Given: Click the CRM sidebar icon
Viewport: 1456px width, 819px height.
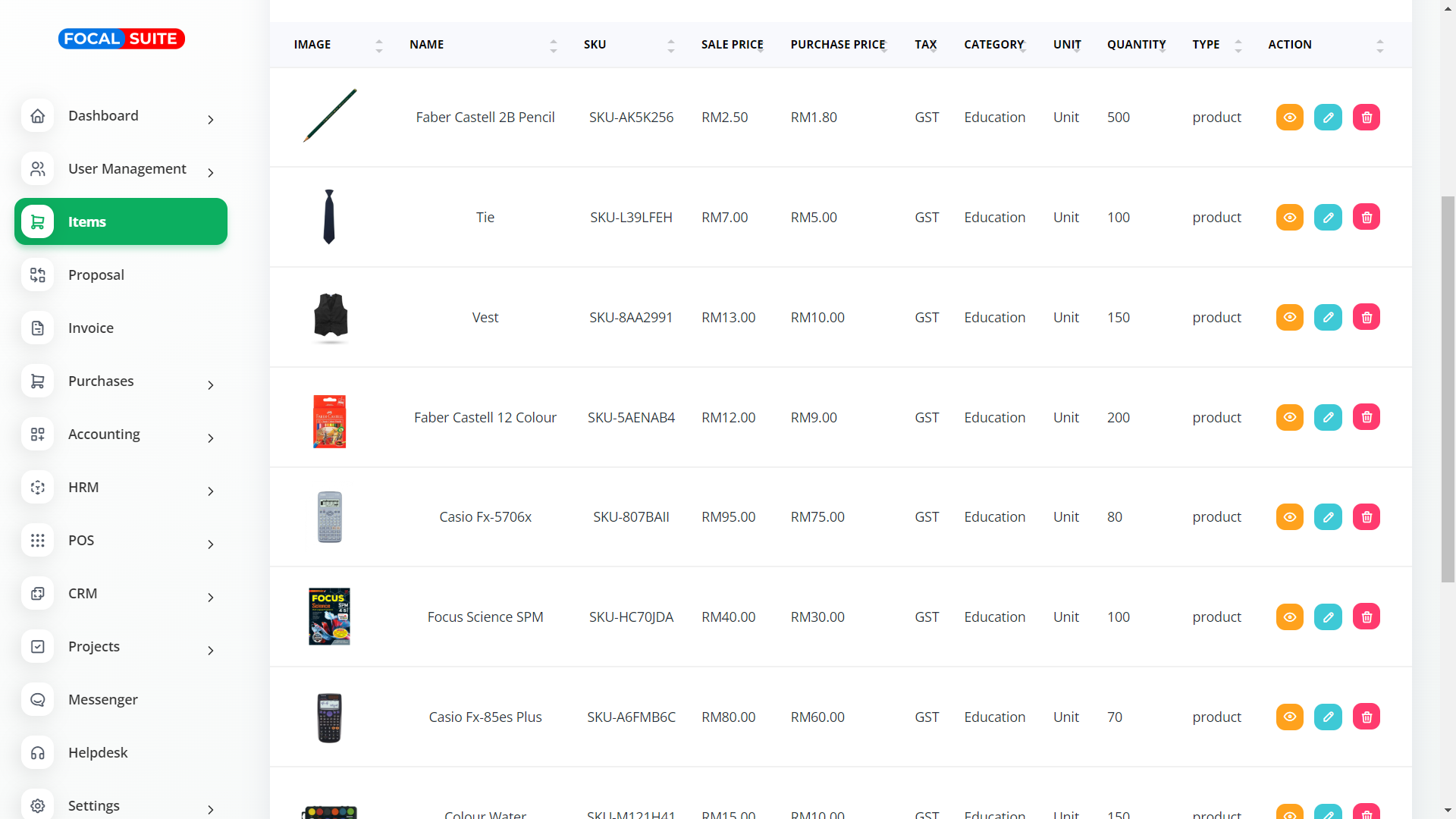Looking at the screenshot, I should pos(37,594).
